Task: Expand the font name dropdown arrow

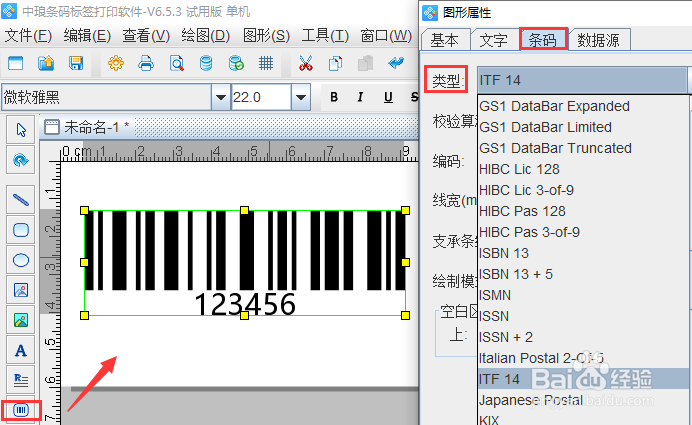Action: [x=221, y=97]
